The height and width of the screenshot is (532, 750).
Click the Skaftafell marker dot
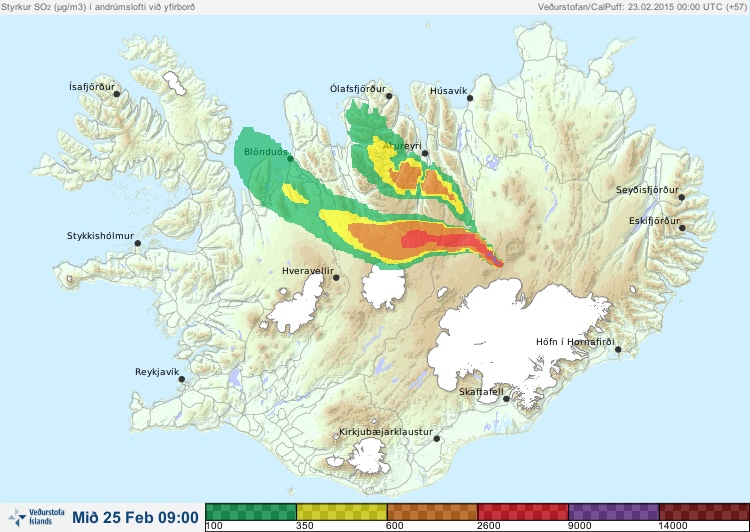506,399
